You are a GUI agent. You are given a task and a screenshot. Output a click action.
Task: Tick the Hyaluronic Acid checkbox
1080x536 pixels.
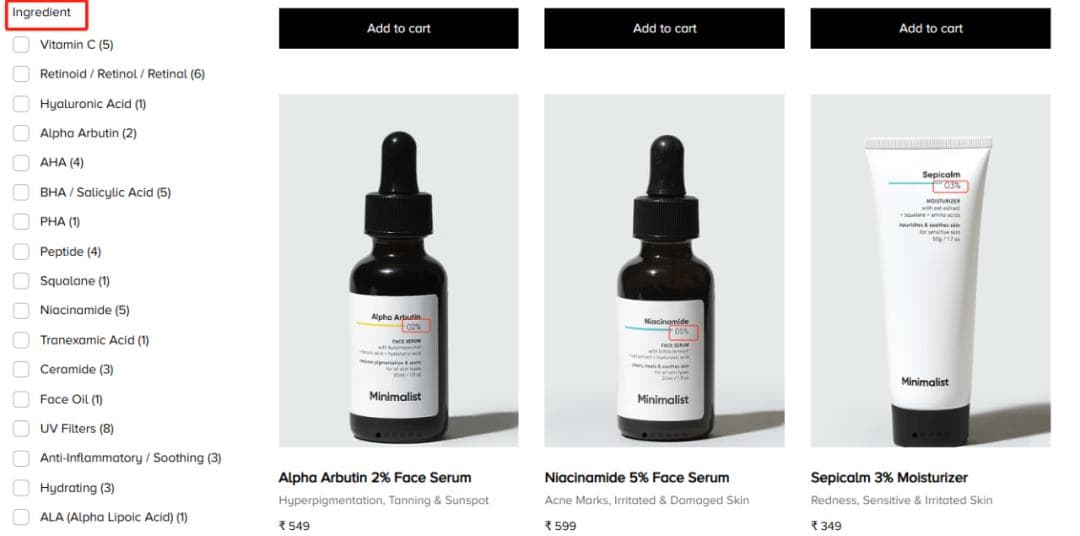click(x=21, y=104)
